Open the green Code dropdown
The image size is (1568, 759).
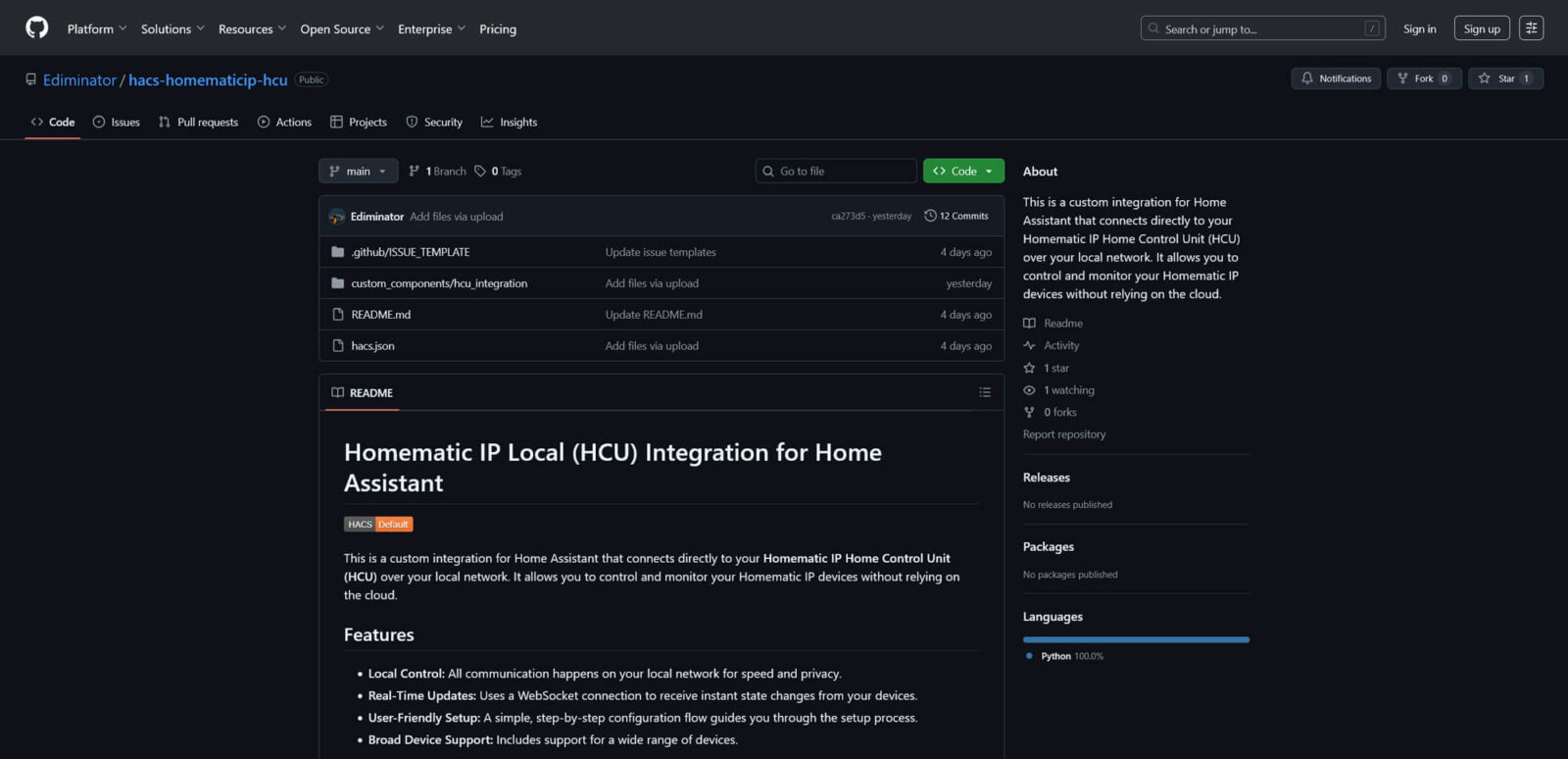coord(963,172)
